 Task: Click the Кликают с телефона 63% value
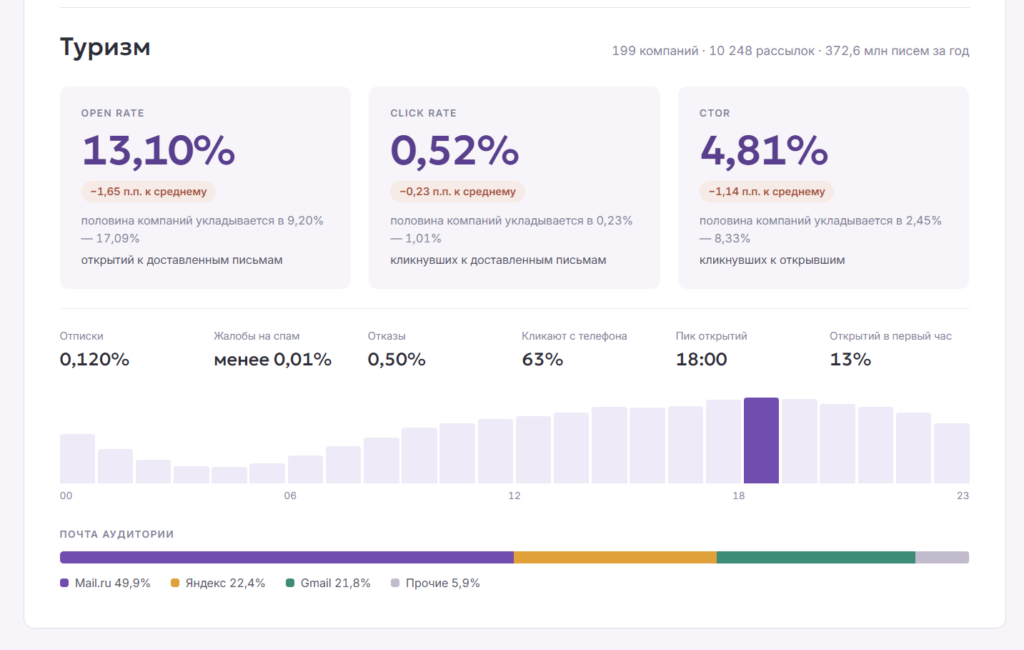point(542,359)
